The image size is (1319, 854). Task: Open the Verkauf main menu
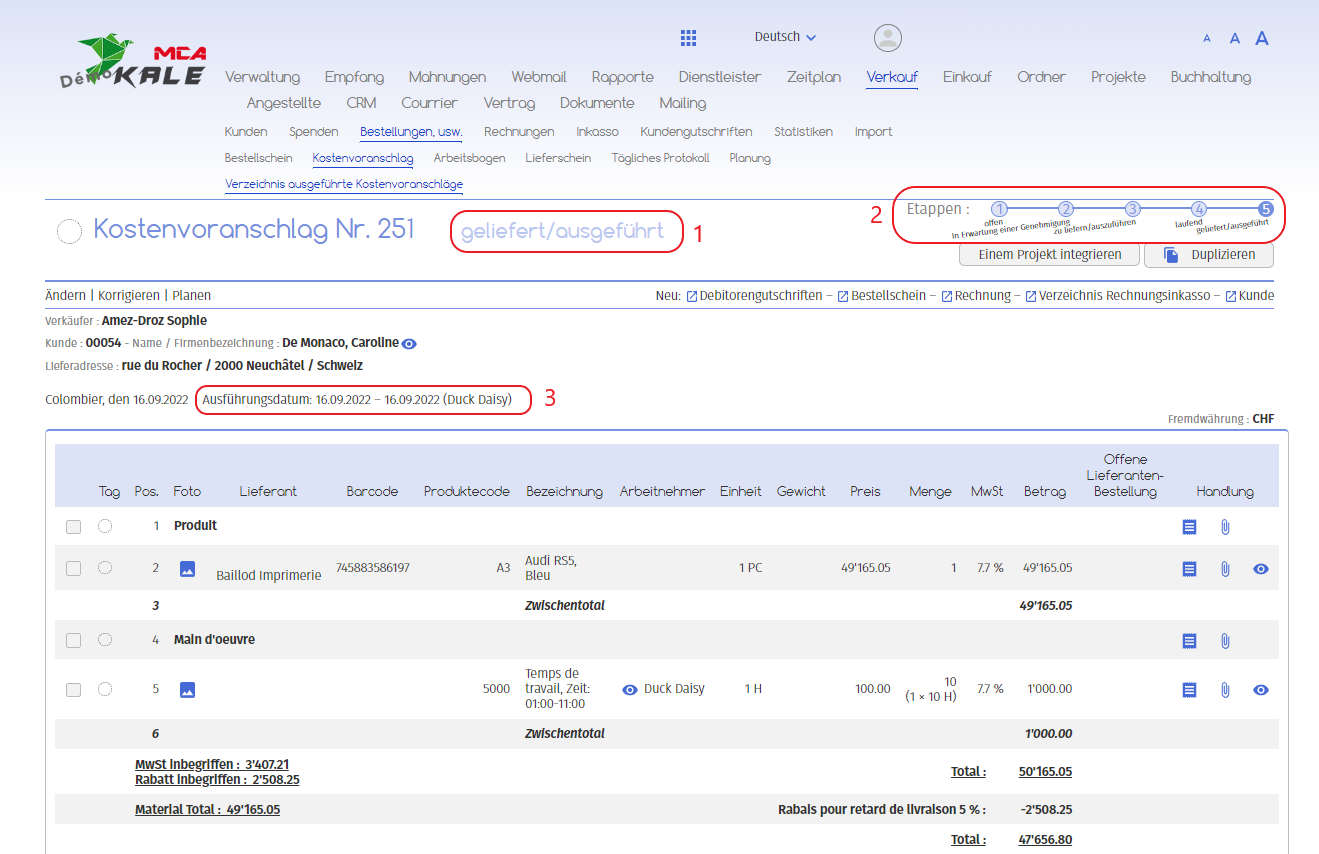[x=892, y=77]
